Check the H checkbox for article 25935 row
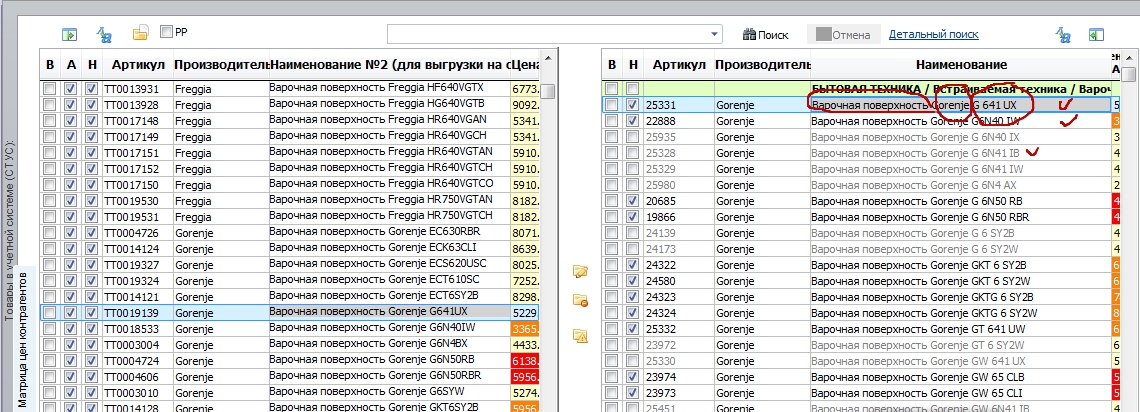Screen dimensions: 1140x412 point(633,137)
